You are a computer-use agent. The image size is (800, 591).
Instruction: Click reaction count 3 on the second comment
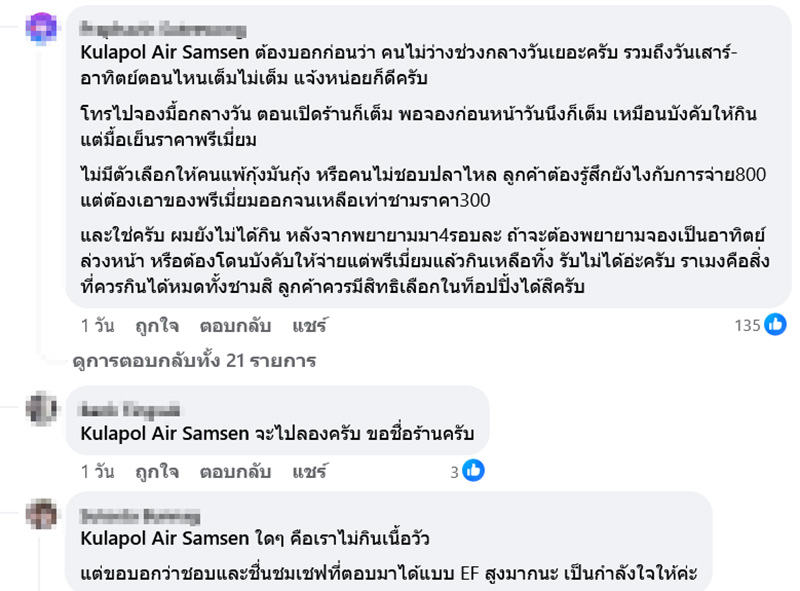click(x=453, y=471)
